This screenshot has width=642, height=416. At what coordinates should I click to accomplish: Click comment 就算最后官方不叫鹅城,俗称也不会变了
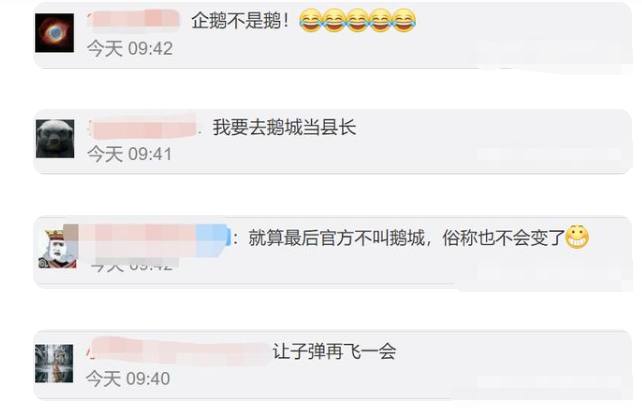(406, 237)
